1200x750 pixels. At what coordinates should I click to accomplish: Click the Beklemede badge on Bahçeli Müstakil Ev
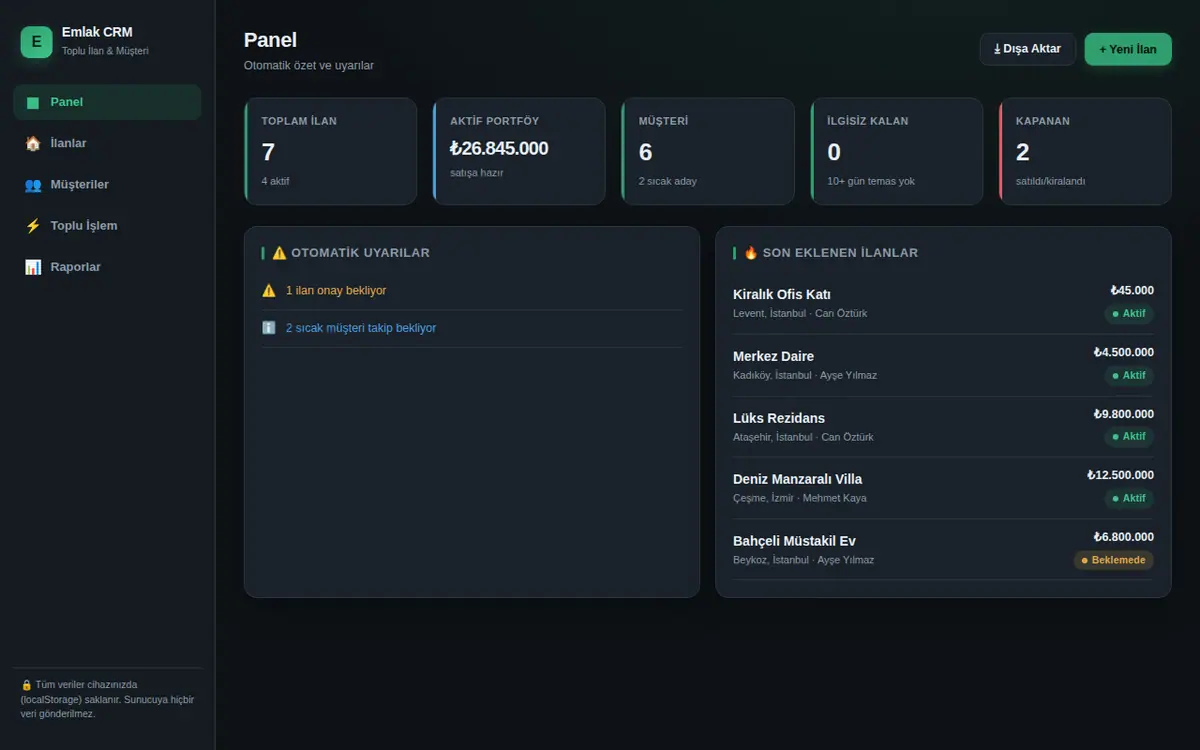pyautogui.click(x=1114, y=560)
